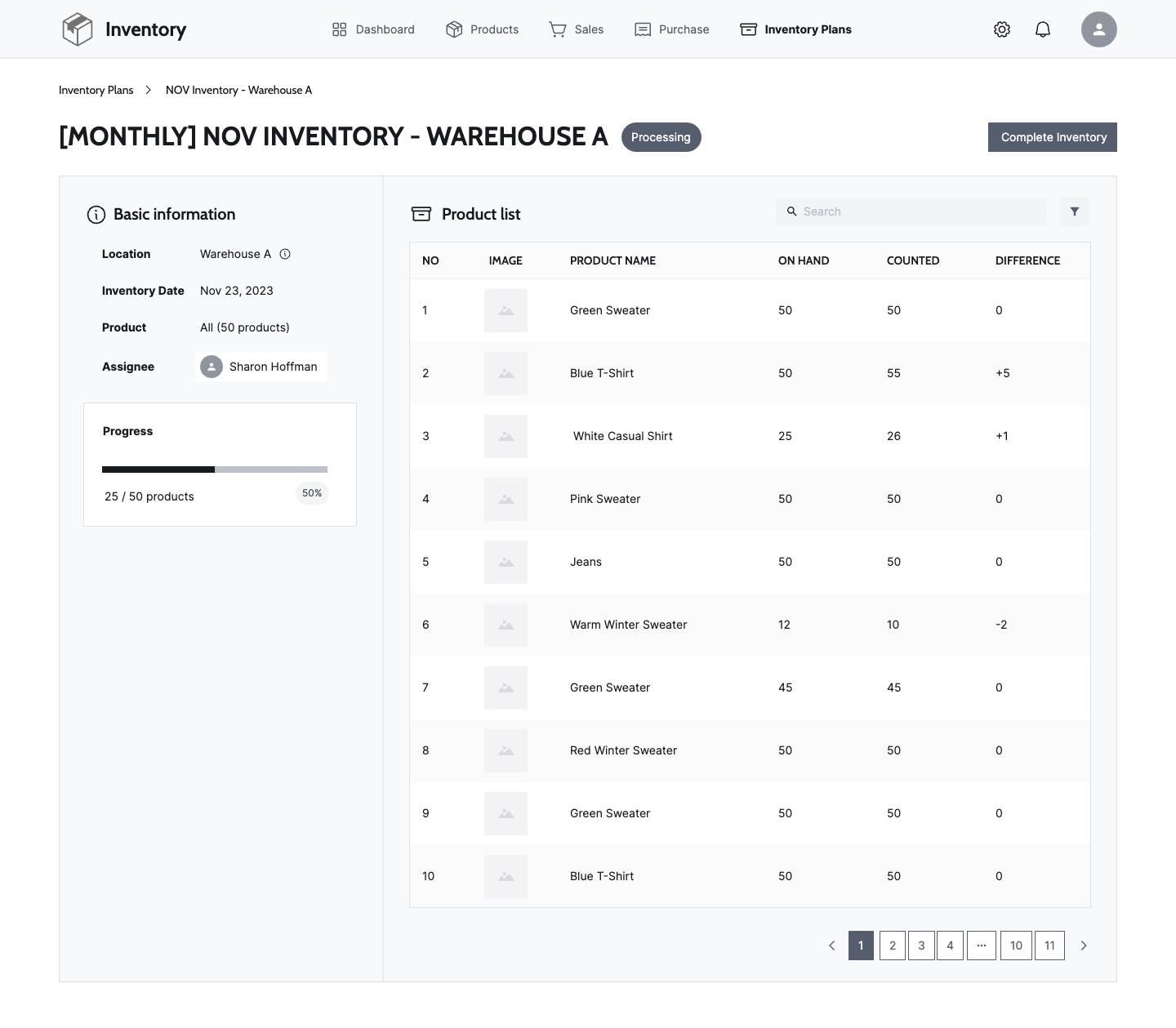Click the image placeholder for White Casual Shirt
Viewport: 1176px width, 1028px height.
click(506, 436)
